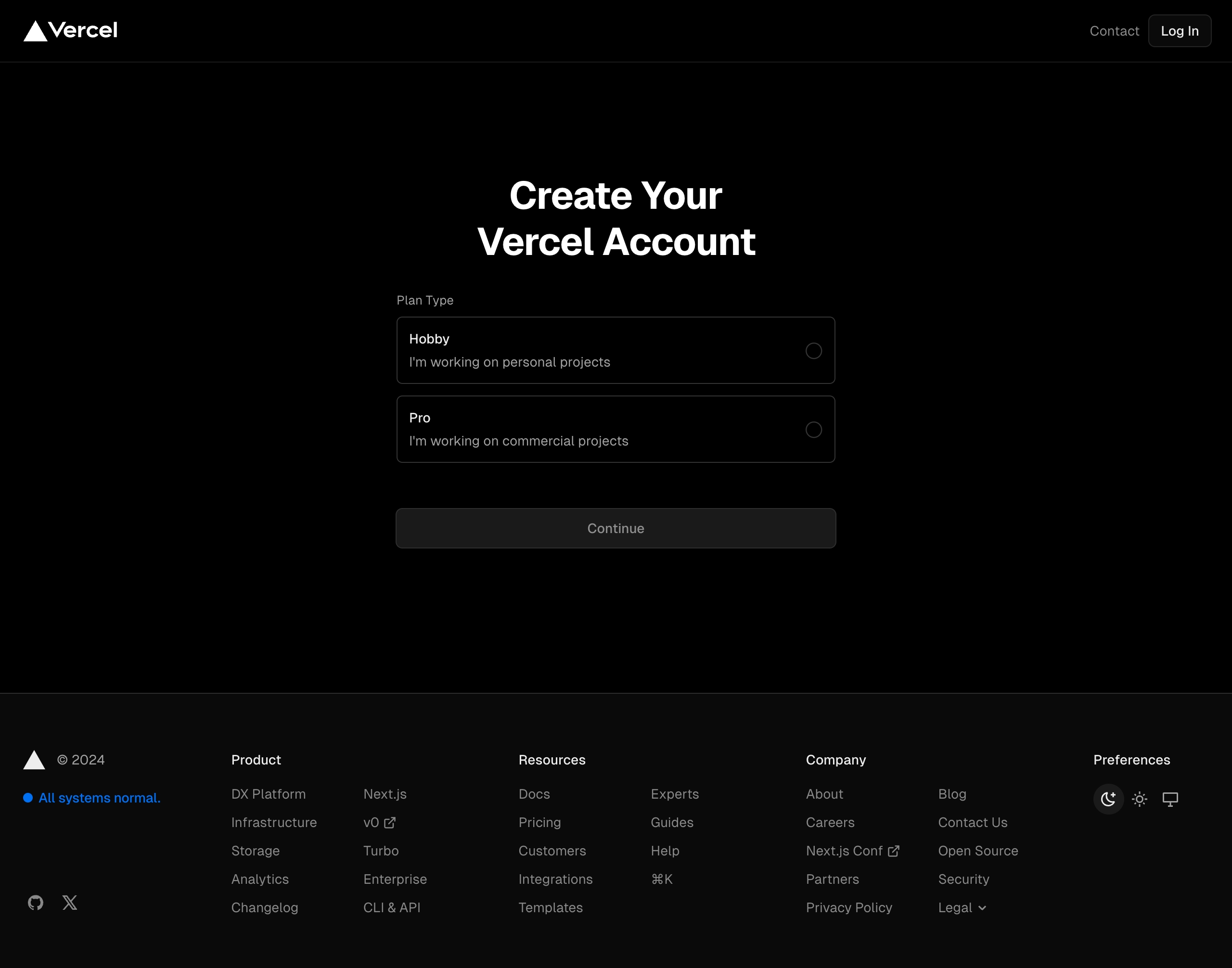The height and width of the screenshot is (968, 1232).
Task: Open the Guides footer link
Action: coord(672,822)
